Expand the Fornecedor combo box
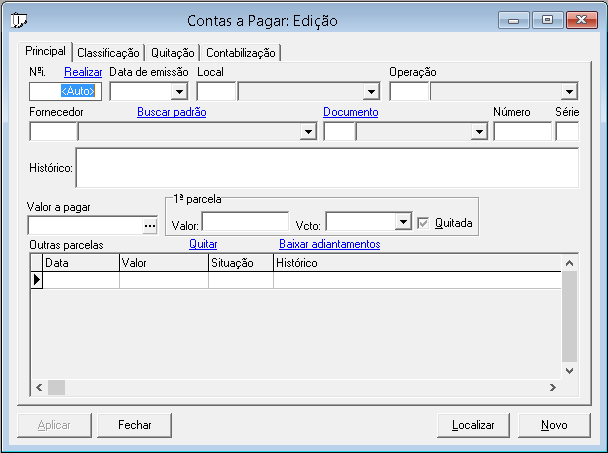Screen dimensions: 608x453 pyautogui.click(x=307, y=132)
